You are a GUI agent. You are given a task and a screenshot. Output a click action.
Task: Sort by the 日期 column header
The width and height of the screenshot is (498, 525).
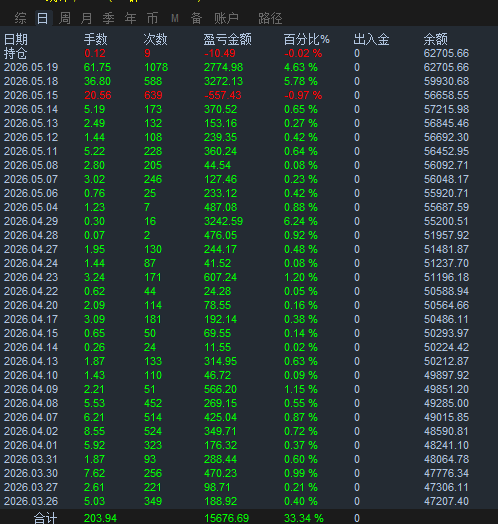click(x=16, y=40)
